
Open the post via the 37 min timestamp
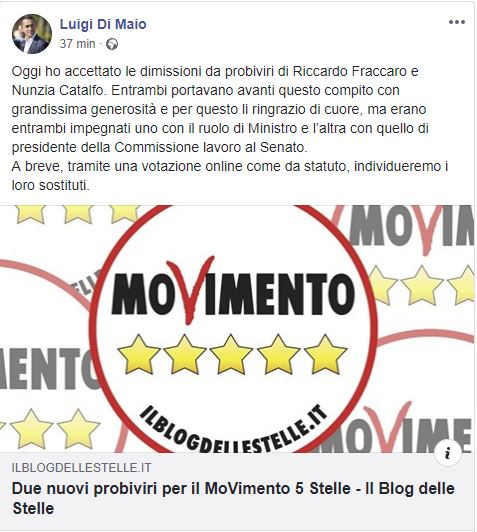point(77,44)
